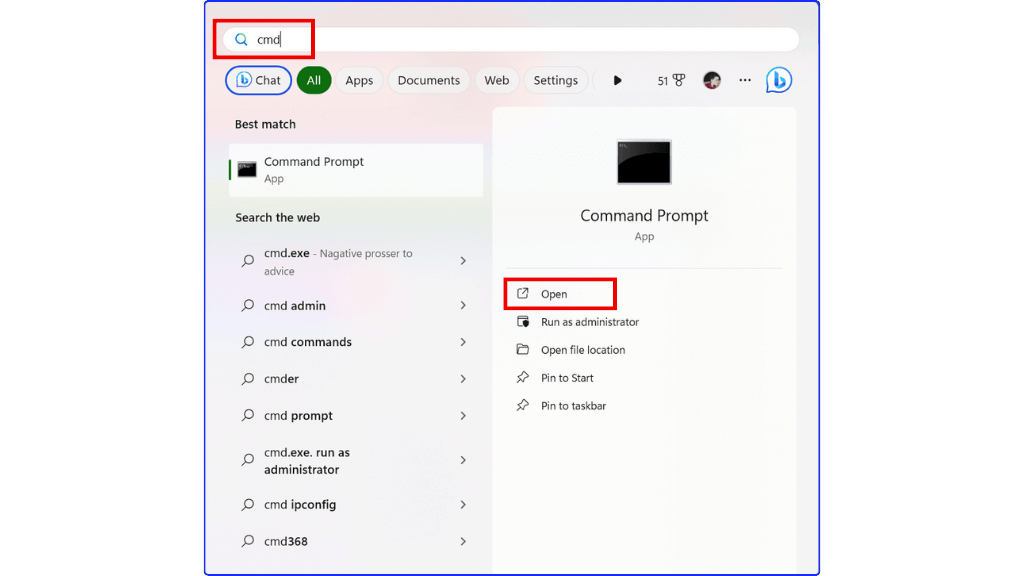
Task: Switch to the Apps filter tab
Action: click(x=359, y=80)
